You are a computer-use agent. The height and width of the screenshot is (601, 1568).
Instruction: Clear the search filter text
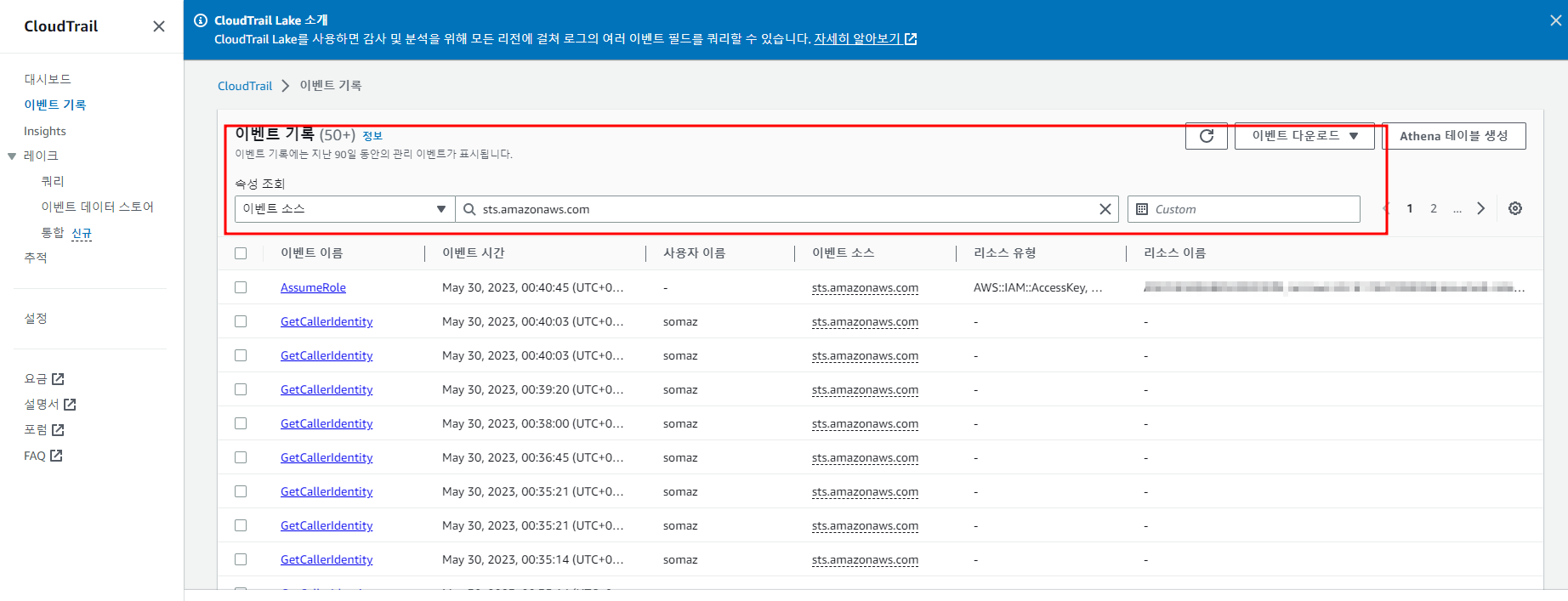(1105, 209)
